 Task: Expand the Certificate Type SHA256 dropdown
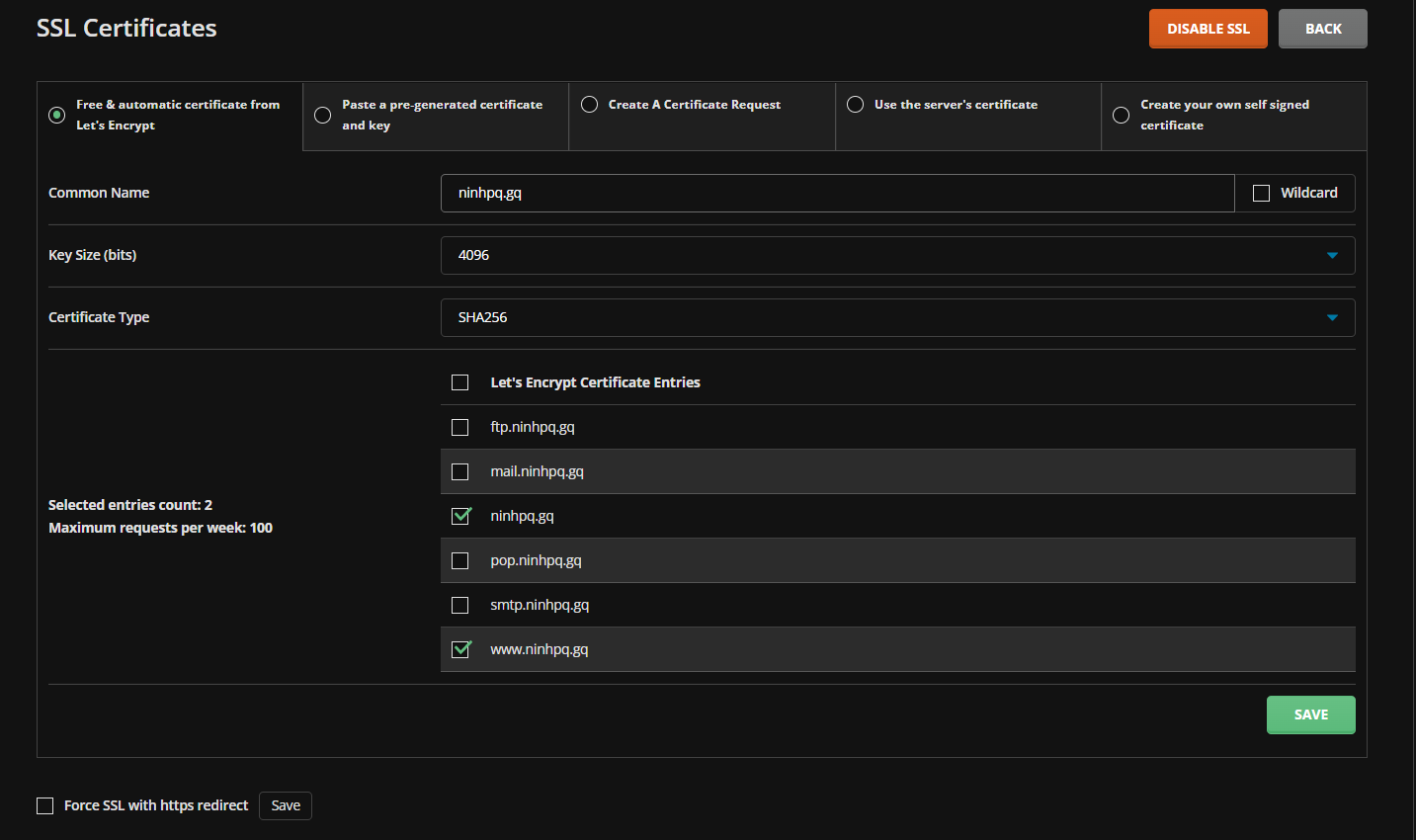(x=896, y=317)
